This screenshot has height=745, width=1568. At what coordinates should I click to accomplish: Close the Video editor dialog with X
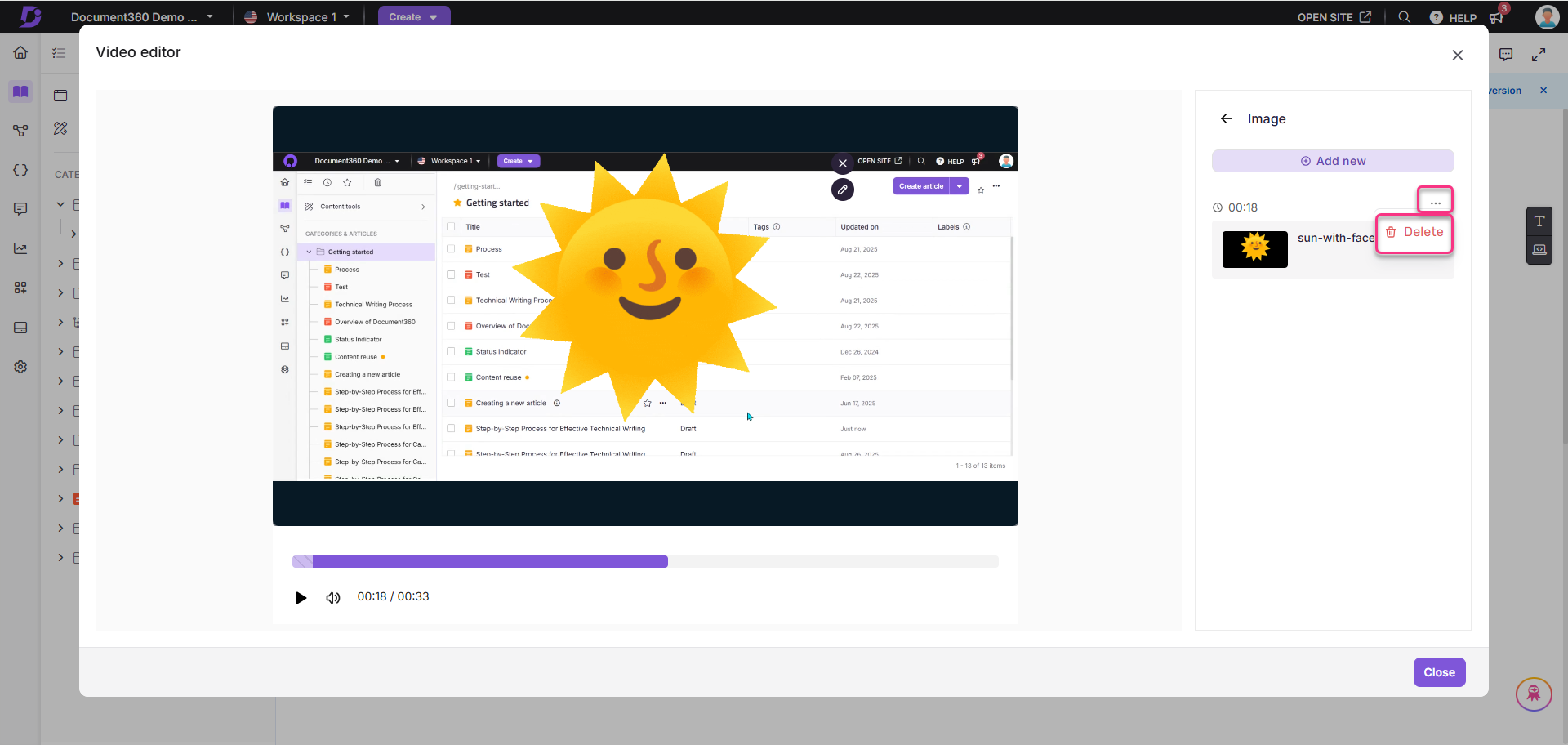(x=1458, y=56)
